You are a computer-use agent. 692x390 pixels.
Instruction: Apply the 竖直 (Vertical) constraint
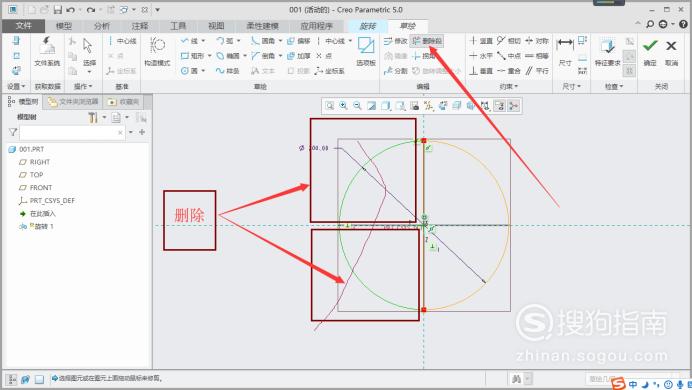(481, 41)
